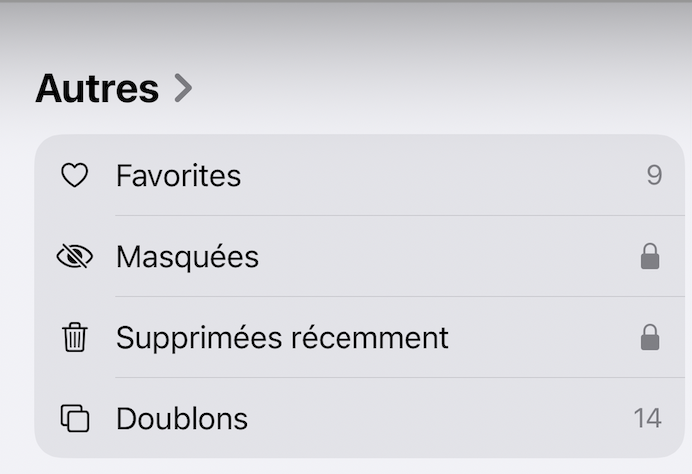692x474 pixels.
Task: Click empty space right of Autres chevron
Action: (x=440, y=89)
